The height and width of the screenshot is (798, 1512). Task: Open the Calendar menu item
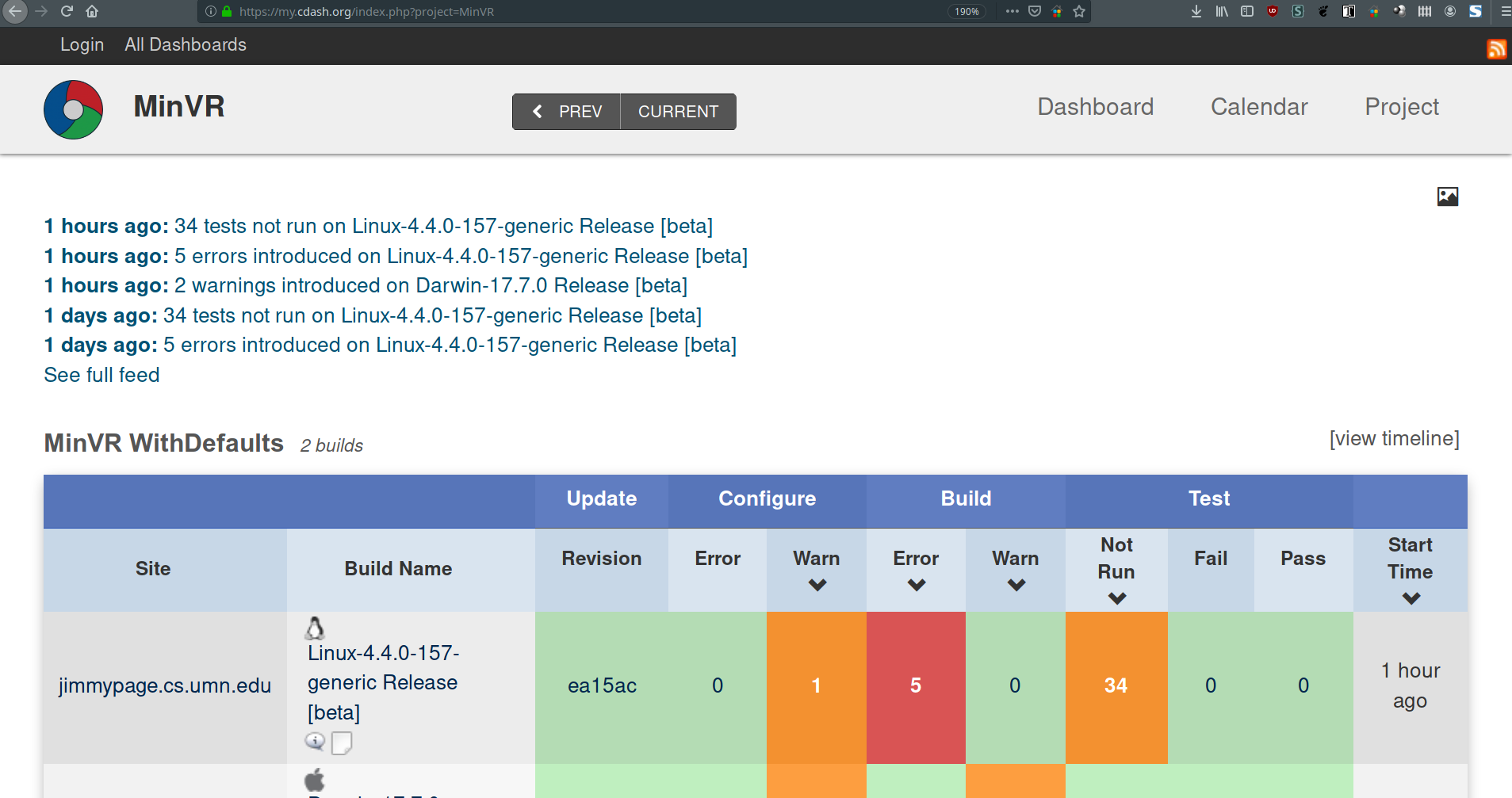pos(1258,107)
